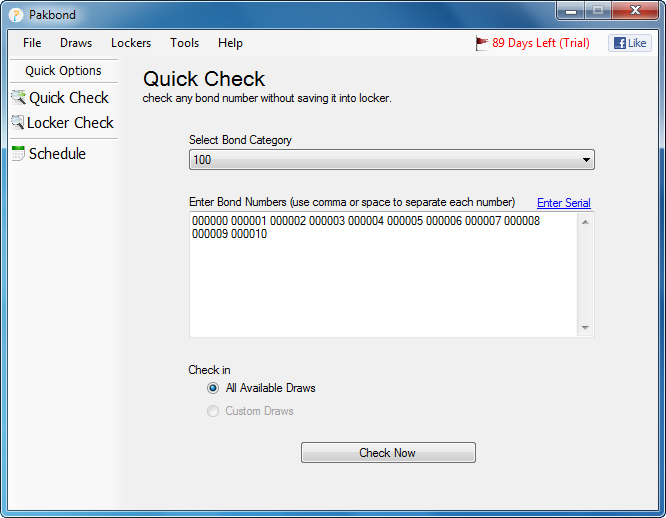Click the Locker Check magnifier icon in sidebar
Screen dimensions: 666x518
[x=17, y=123]
